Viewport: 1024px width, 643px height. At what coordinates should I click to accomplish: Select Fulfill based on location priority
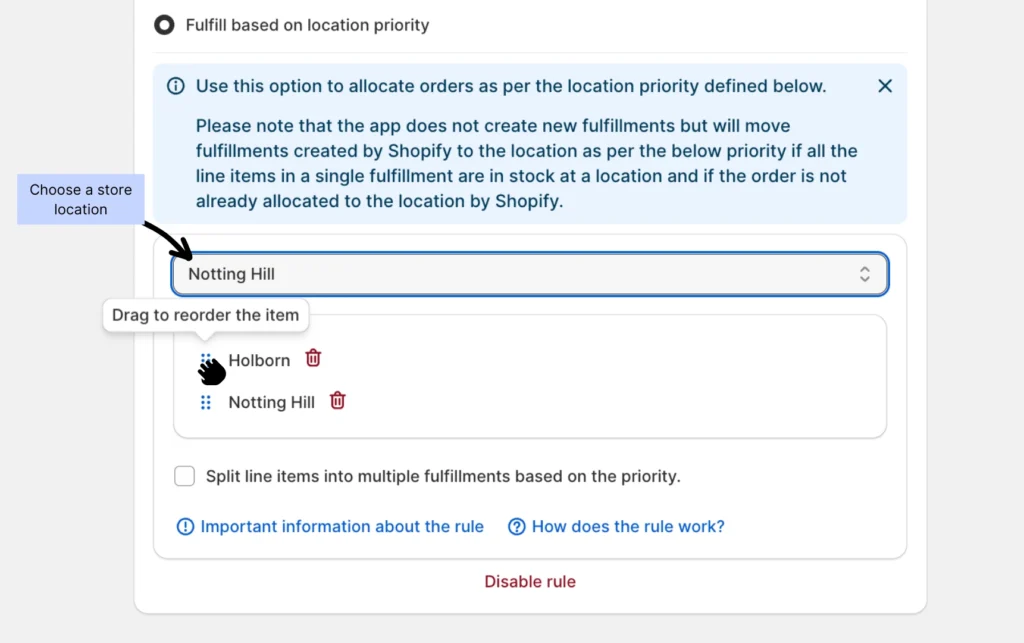pos(164,25)
